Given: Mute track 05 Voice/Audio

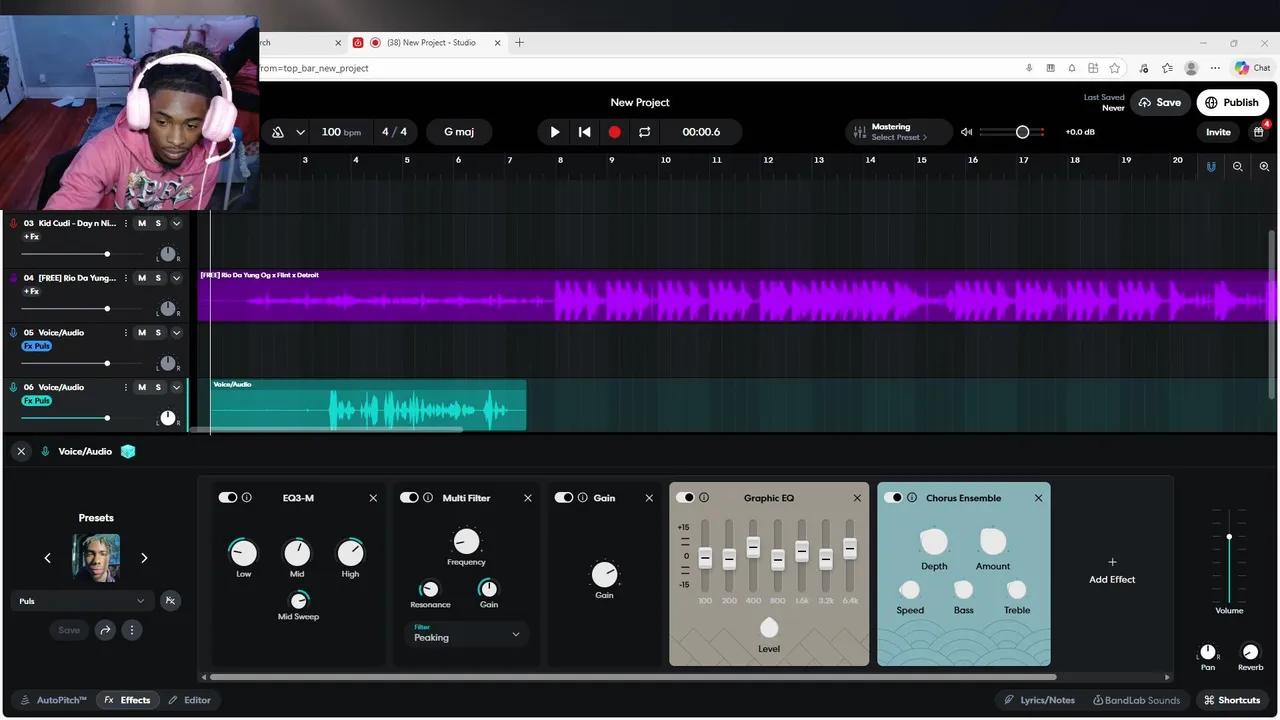Looking at the screenshot, I should pos(142,332).
